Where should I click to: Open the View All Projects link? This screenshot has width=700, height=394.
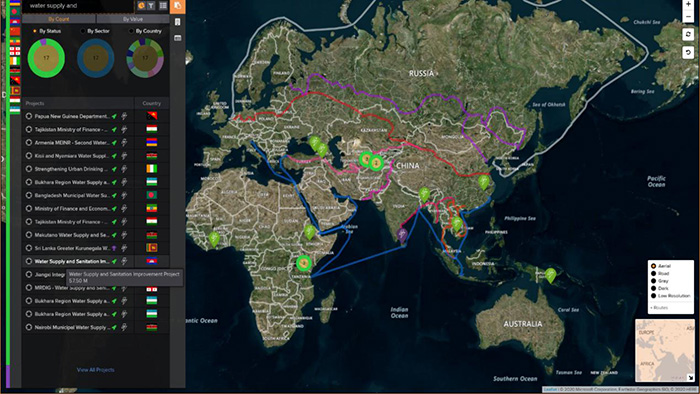[x=96, y=370]
